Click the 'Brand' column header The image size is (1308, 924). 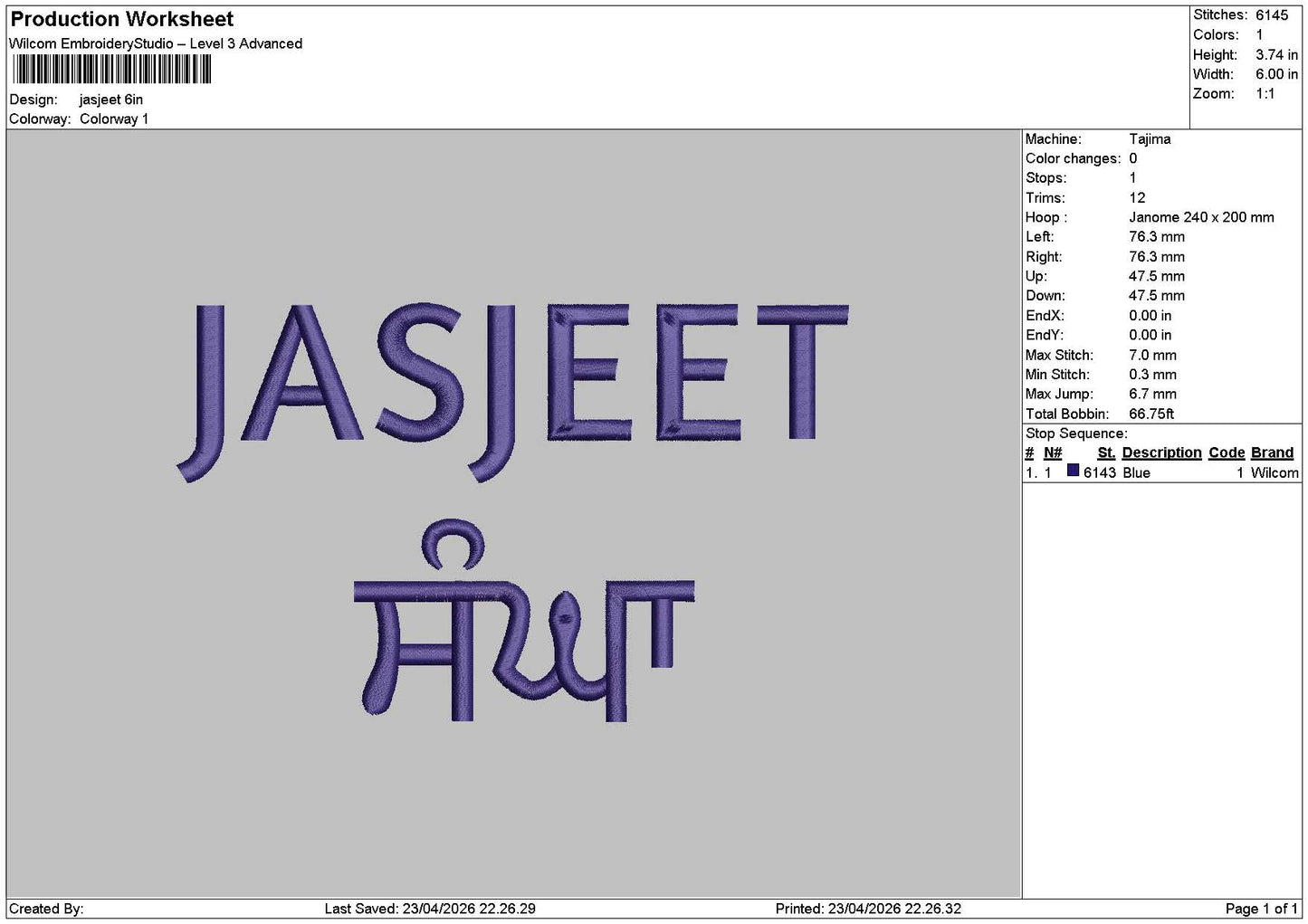click(x=1272, y=452)
